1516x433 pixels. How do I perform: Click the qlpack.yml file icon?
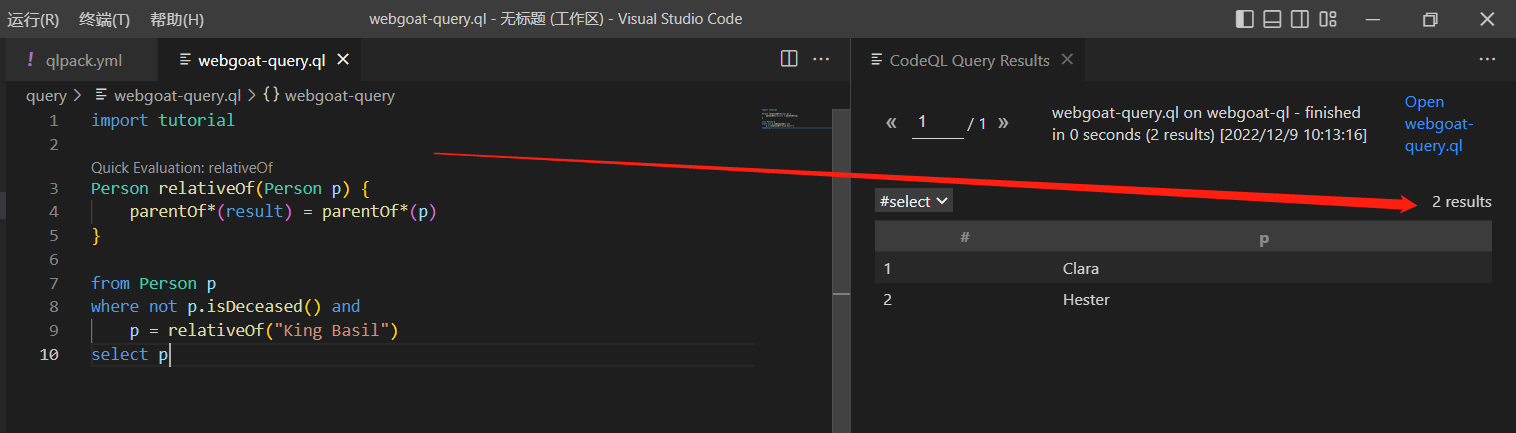pyautogui.click(x=30, y=60)
